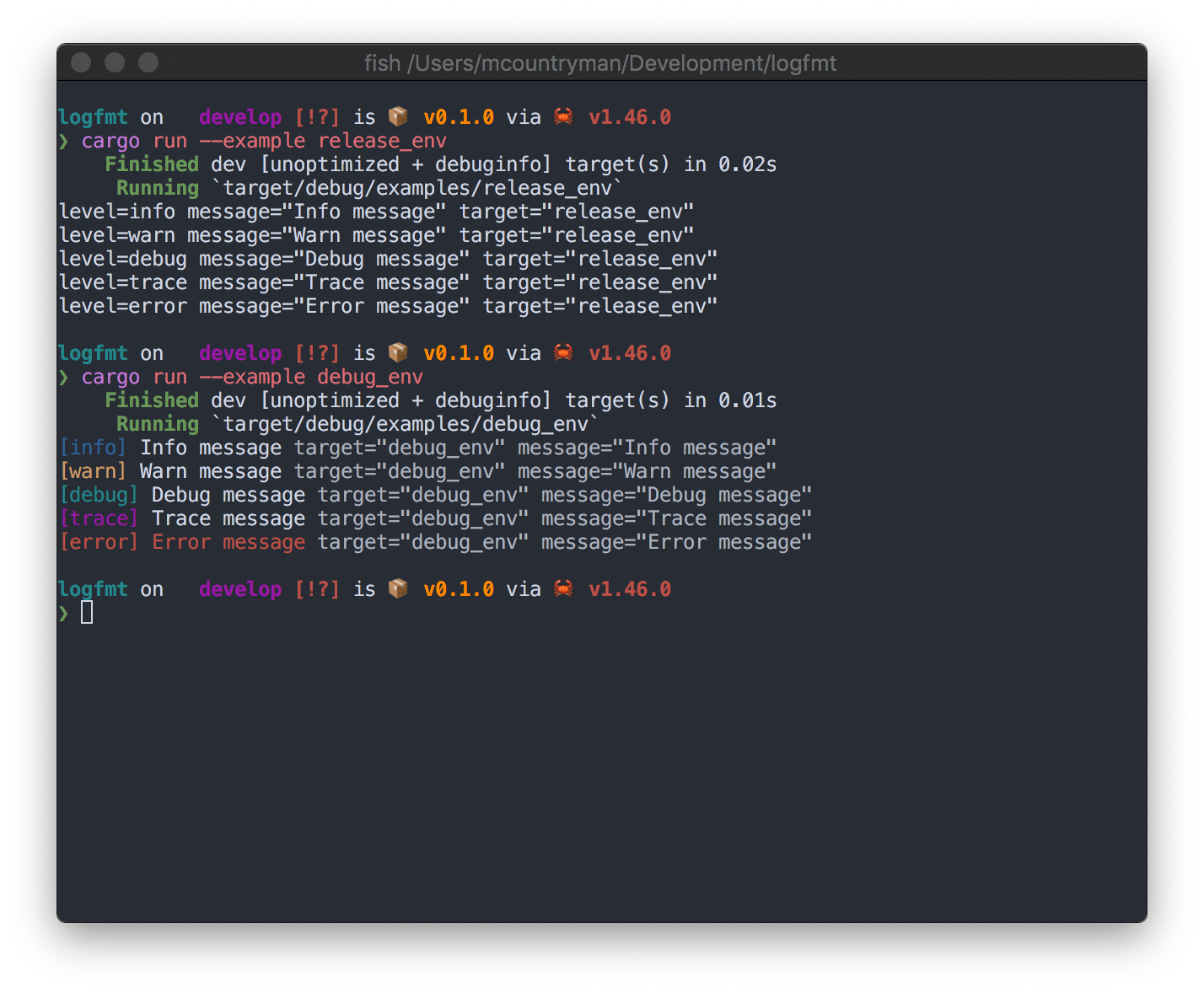
Task: Click 'message="Debug message"' in the debug_env output
Action: tap(676, 495)
